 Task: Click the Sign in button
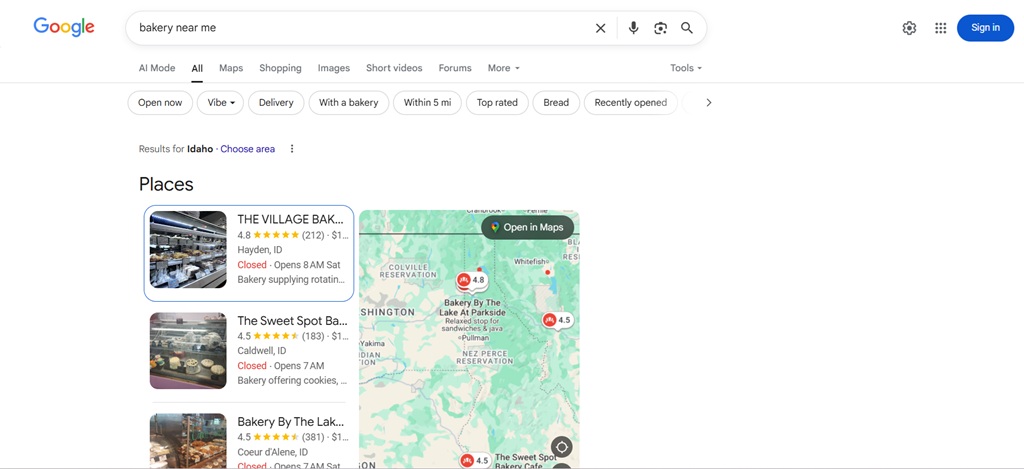pyautogui.click(x=984, y=28)
